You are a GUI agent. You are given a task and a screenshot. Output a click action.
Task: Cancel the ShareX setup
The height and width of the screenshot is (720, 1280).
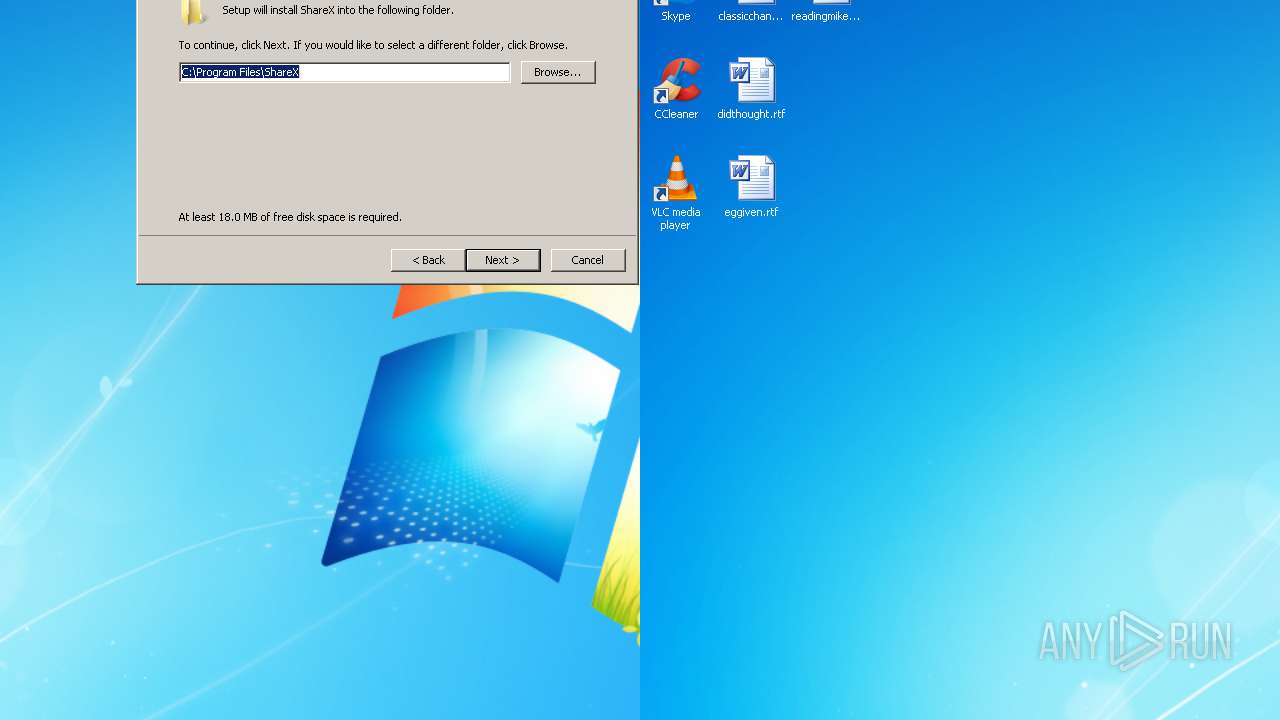coord(587,260)
